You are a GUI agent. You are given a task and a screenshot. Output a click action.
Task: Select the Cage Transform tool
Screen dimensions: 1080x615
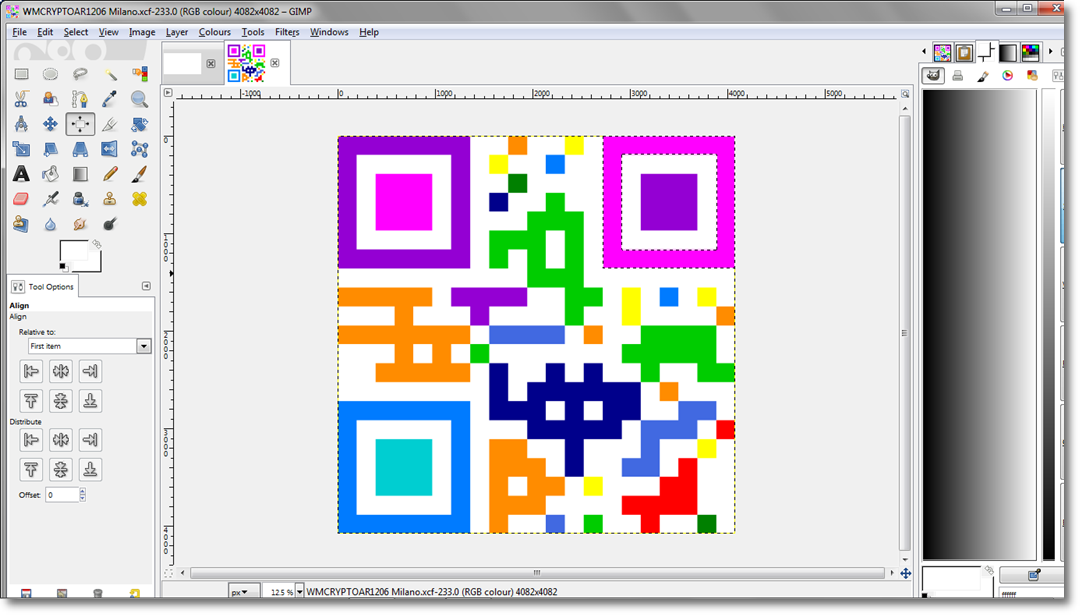[139, 149]
